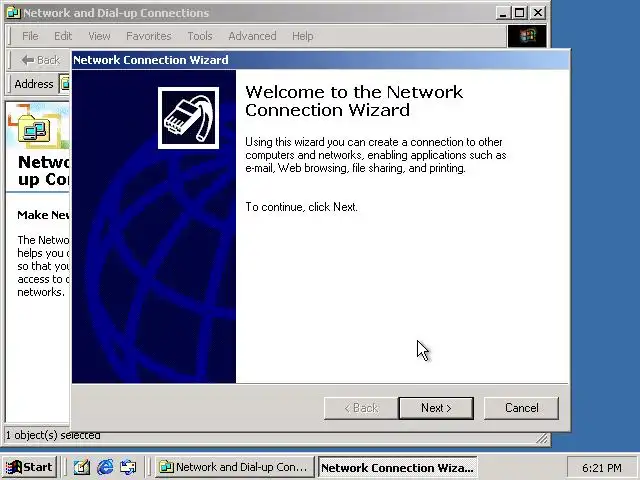
Task: Click the disabled Back wizard button
Action: (361, 408)
